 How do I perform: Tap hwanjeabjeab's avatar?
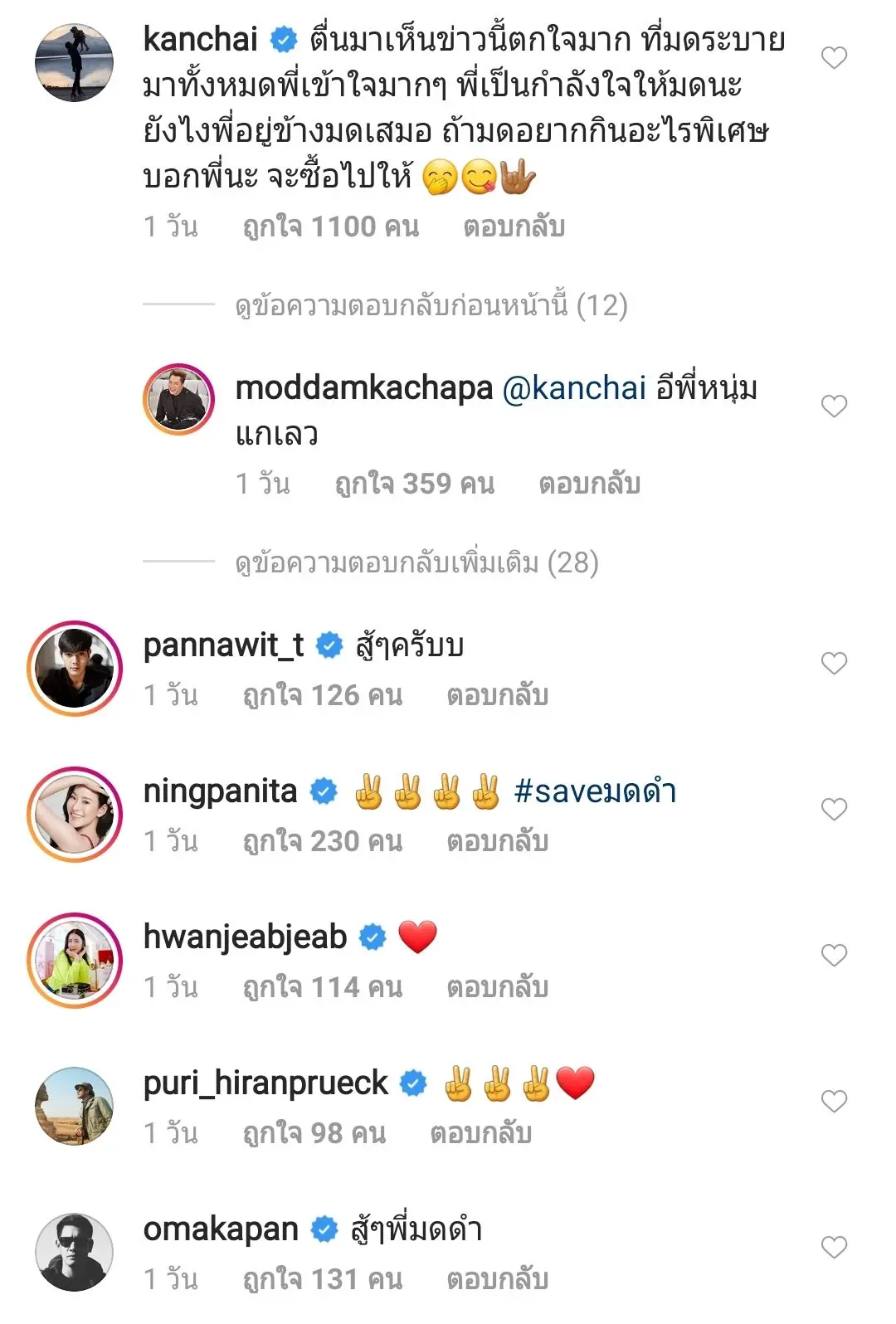[x=75, y=961]
